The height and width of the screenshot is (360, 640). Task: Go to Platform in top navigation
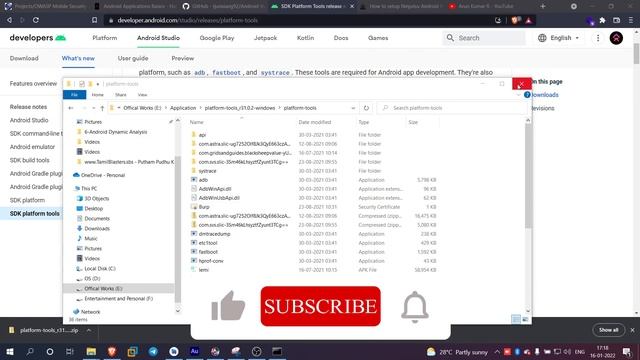[x=104, y=38]
